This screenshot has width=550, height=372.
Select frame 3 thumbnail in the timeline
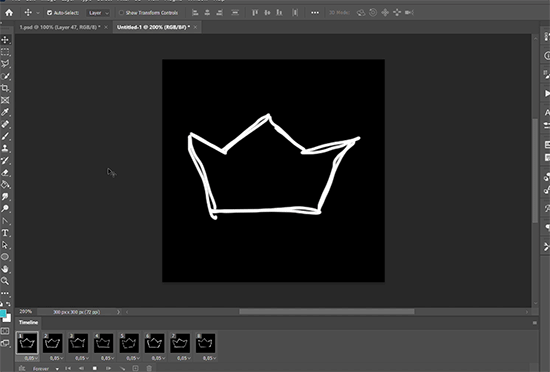[78, 343]
